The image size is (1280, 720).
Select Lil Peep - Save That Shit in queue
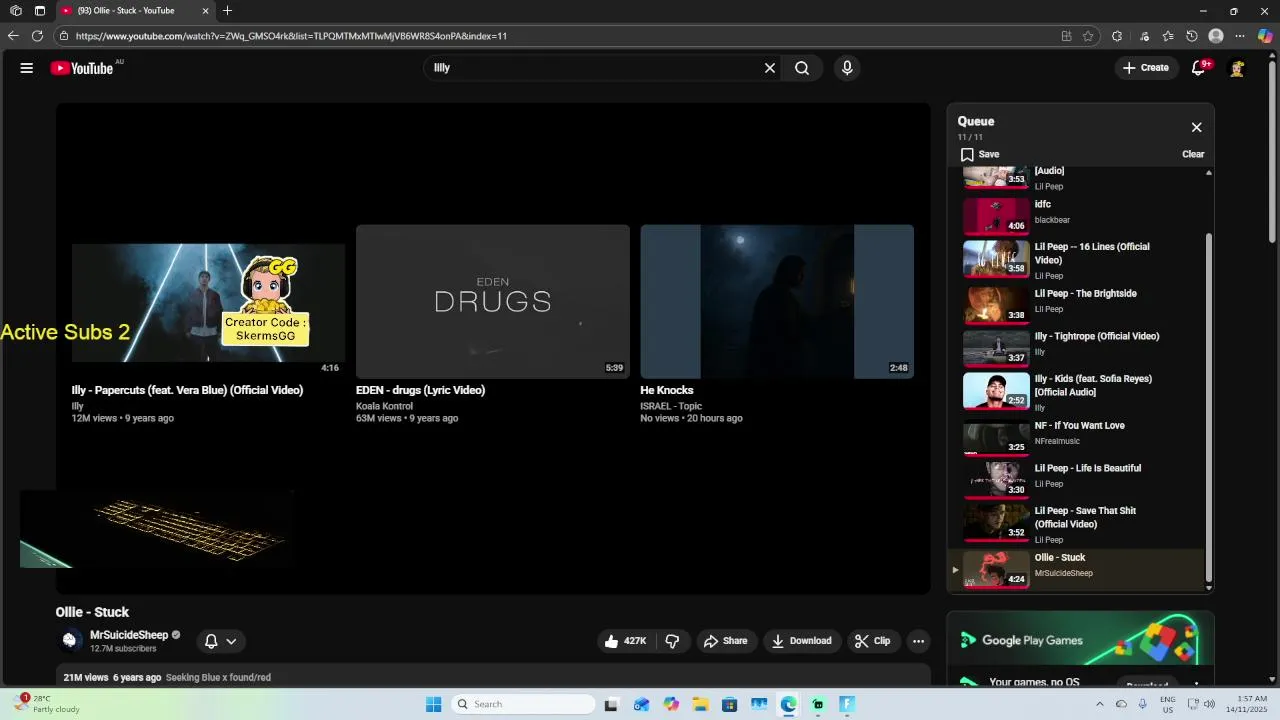click(1078, 523)
